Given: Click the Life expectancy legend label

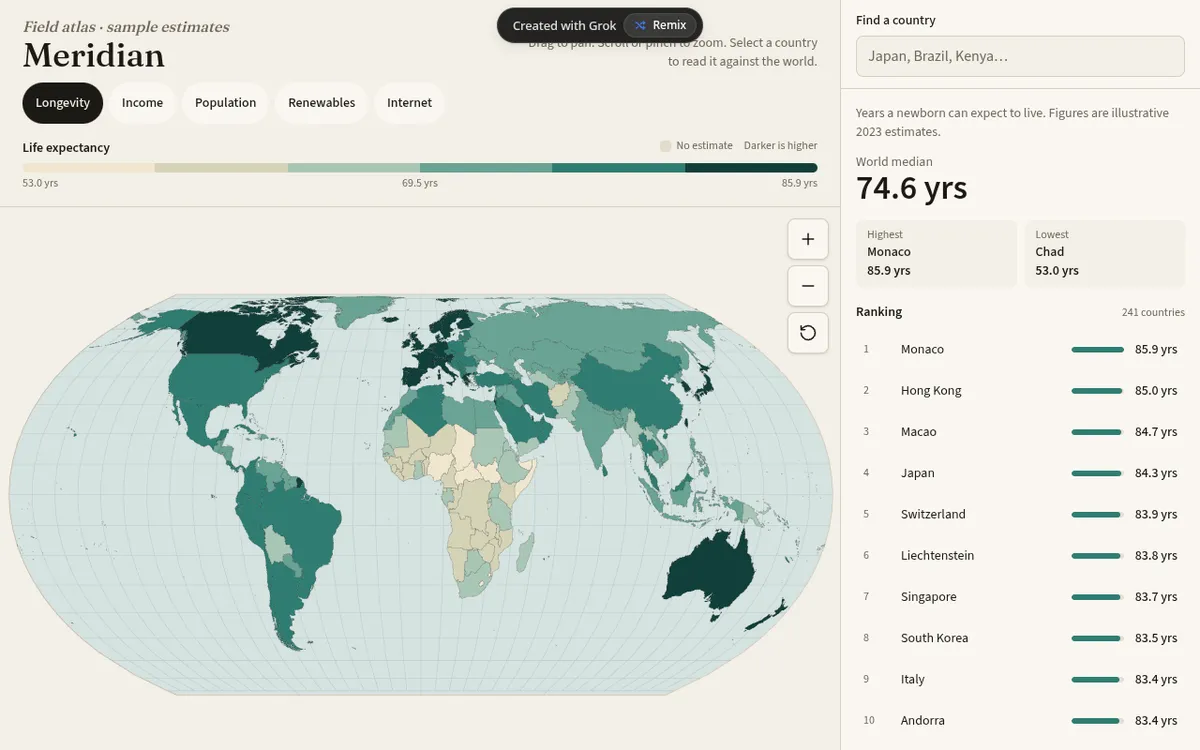Looking at the screenshot, I should click(66, 148).
